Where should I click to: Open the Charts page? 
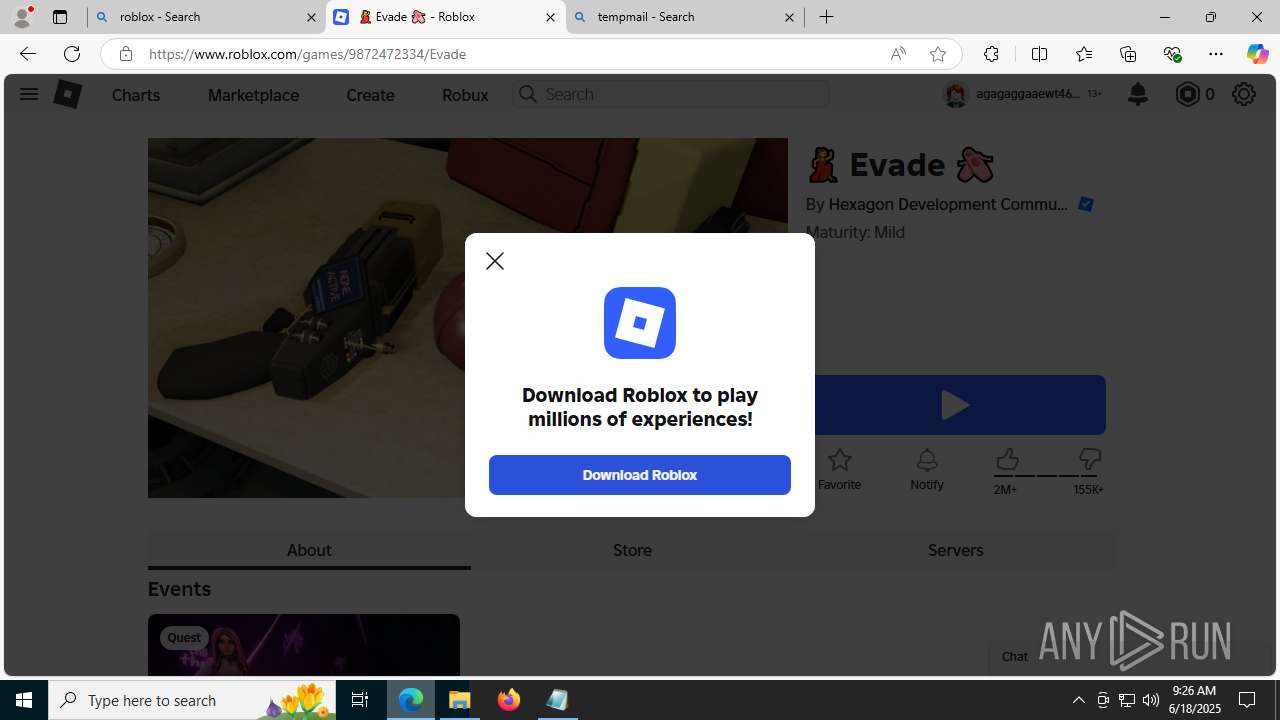tap(136, 95)
